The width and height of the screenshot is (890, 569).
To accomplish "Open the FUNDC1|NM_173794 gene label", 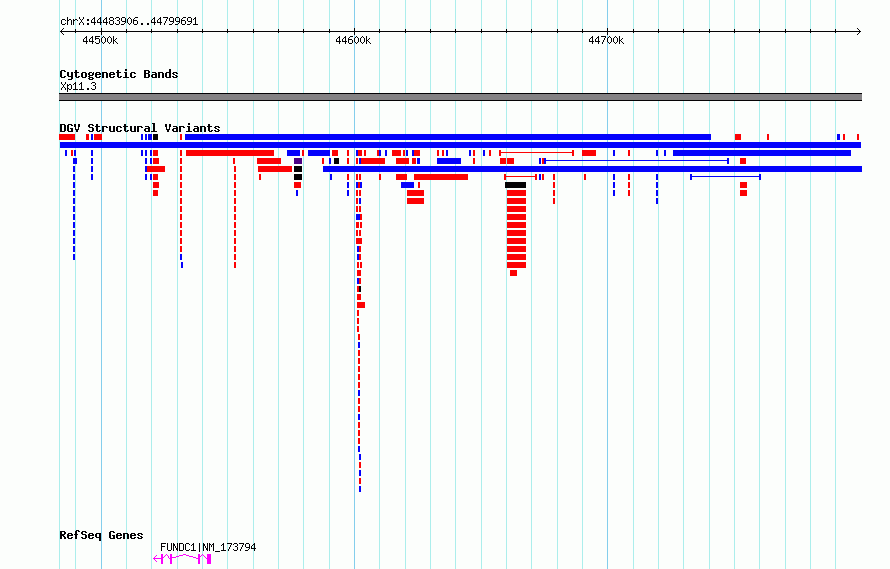I will [x=208, y=547].
